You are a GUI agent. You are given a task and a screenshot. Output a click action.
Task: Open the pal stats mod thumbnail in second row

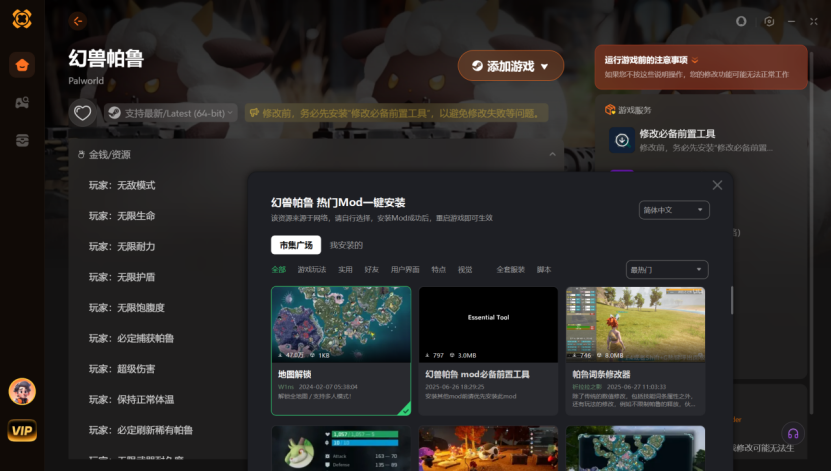tap(341, 448)
